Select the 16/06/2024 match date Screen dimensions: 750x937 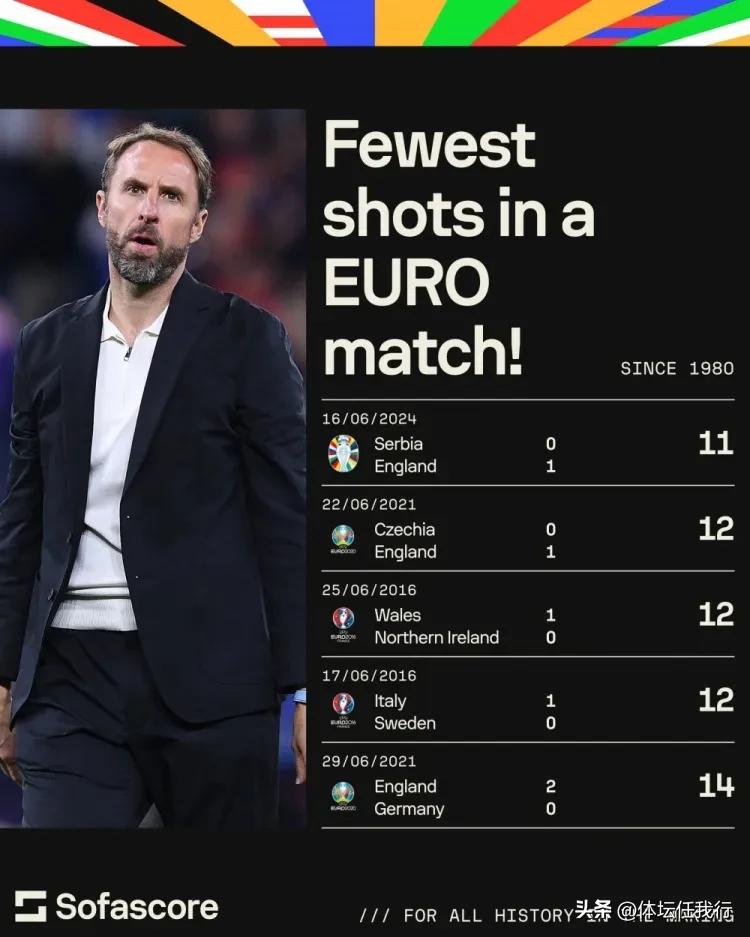click(x=369, y=419)
